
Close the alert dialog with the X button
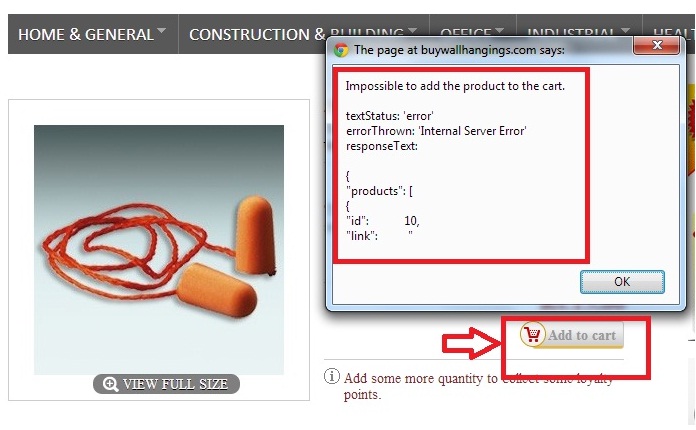coord(657,45)
